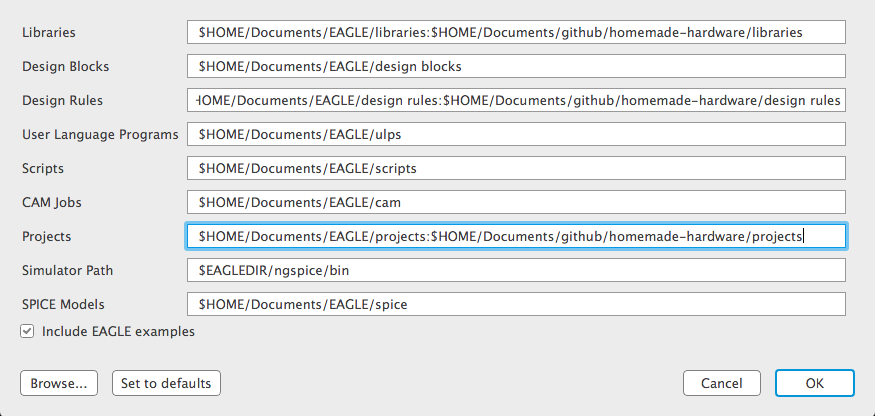Click the Include EAGLE examples label text
The width and height of the screenshot is (875, 416).
(x=118, y=331)
